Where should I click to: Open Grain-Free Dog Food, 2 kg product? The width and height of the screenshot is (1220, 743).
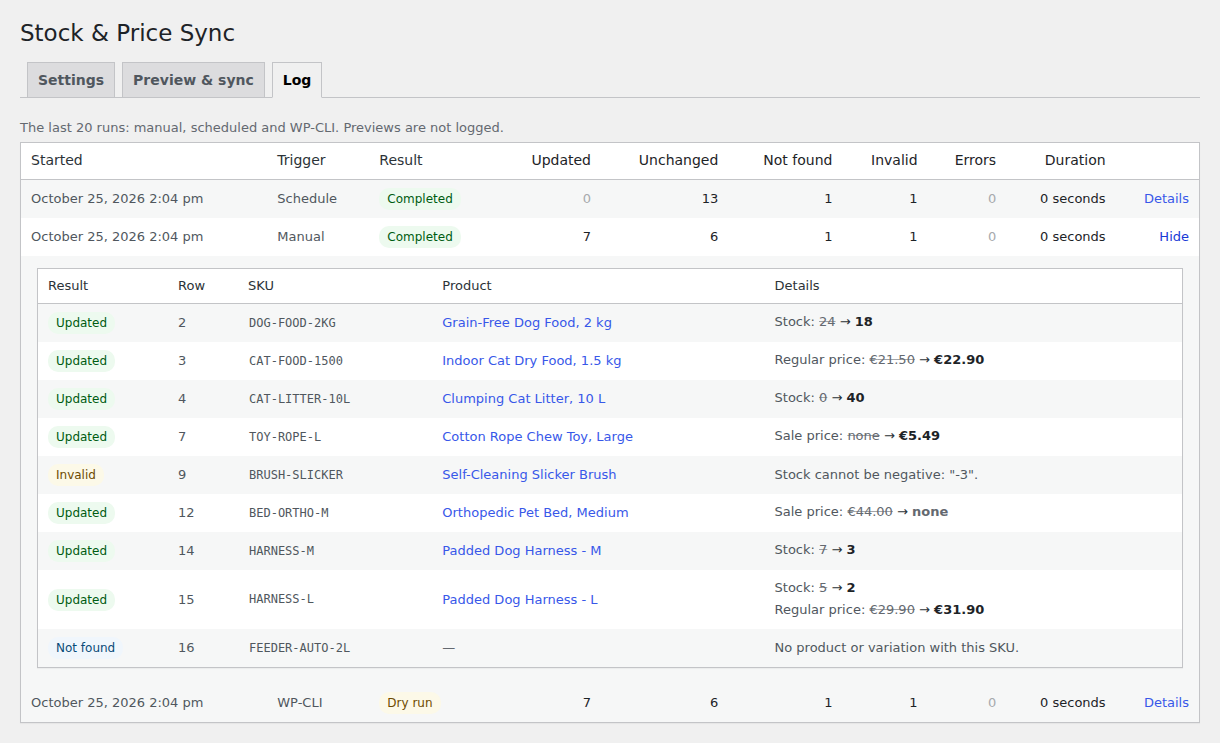(527, 323)
